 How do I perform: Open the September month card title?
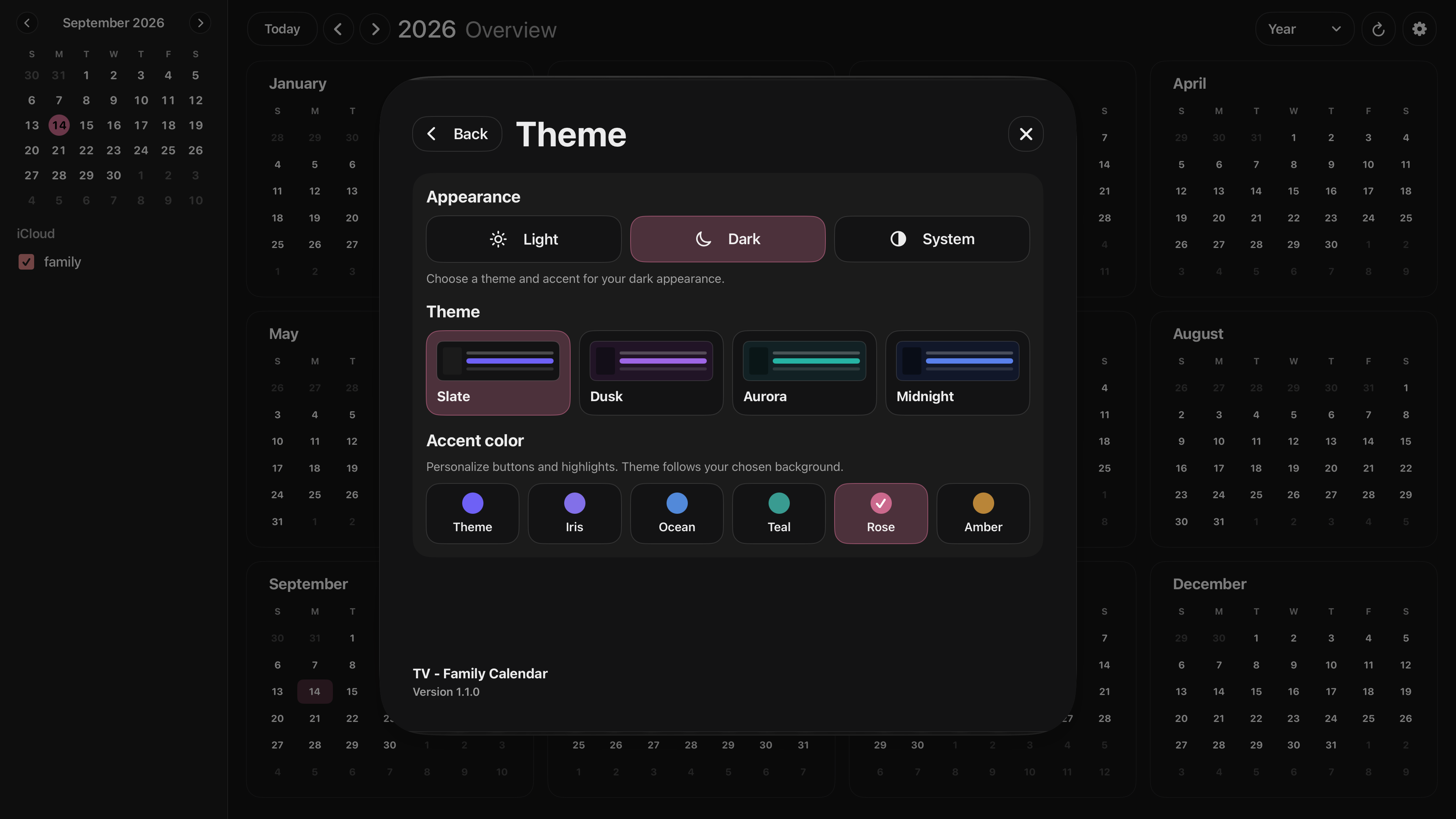coord(308,584)
